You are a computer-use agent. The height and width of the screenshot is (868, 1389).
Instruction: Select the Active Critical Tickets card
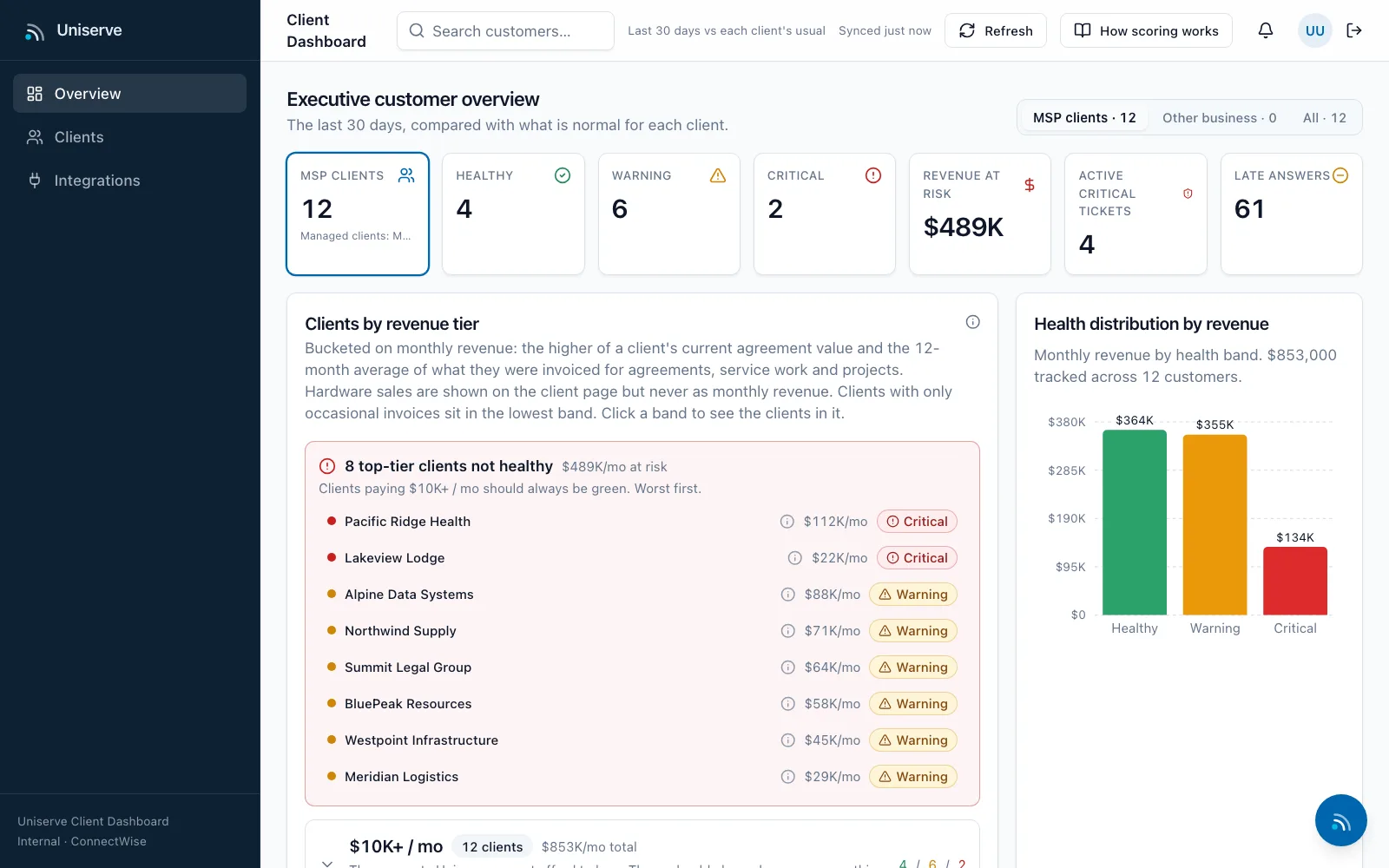point(1136,214)
